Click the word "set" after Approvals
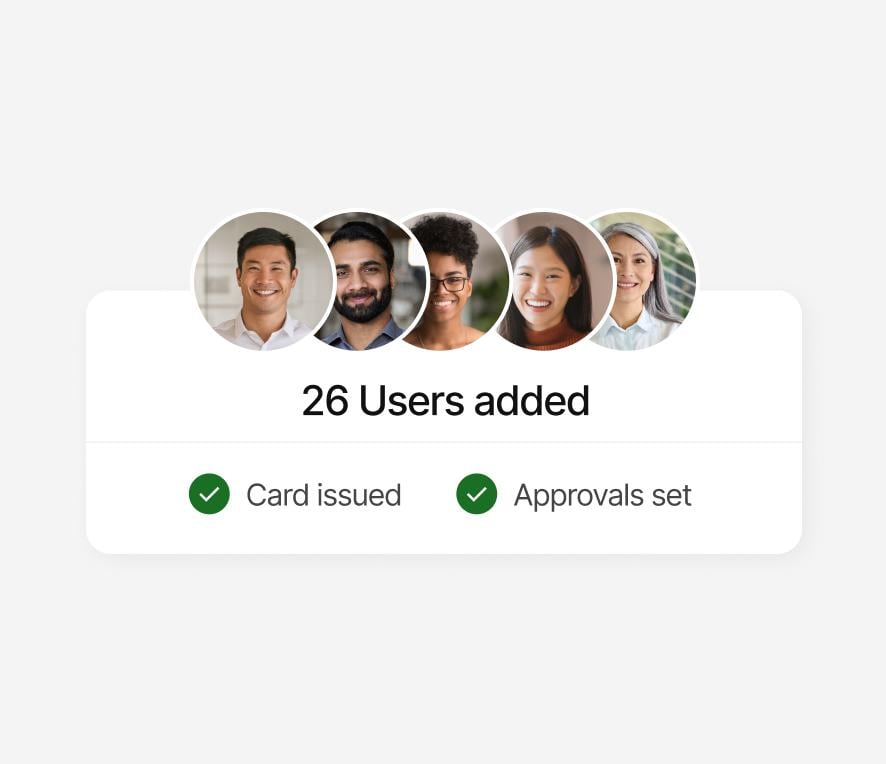The height and width of the screenshot is (764, 886). click(672, 496)
